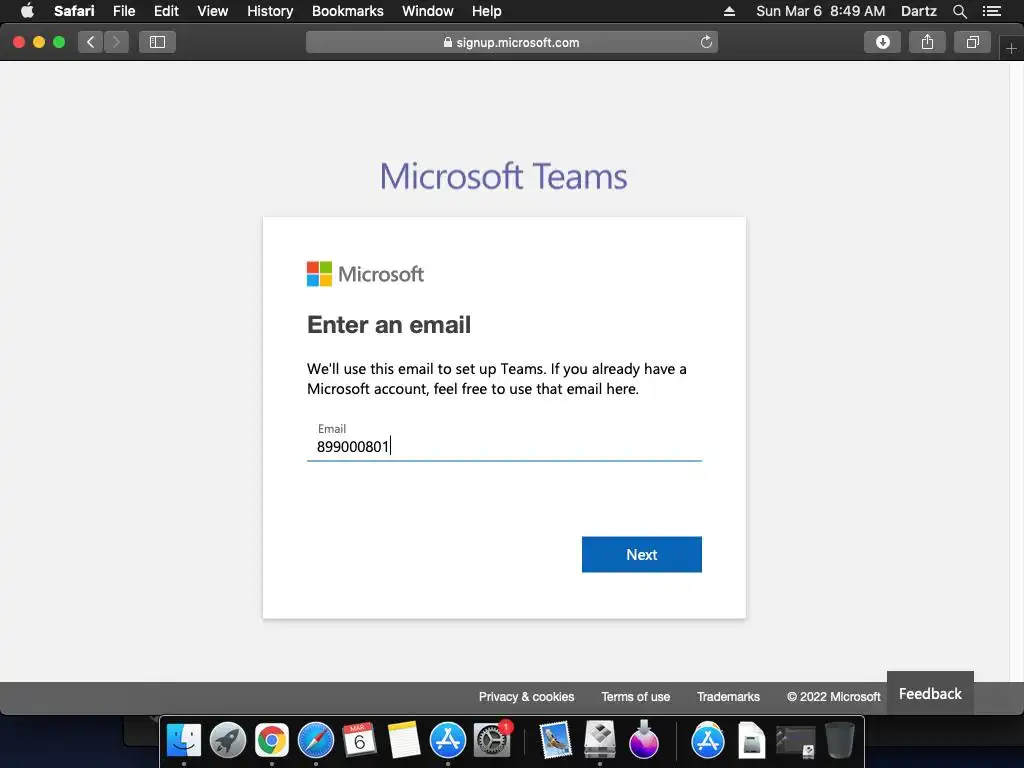Viewport: 1024px width, 768px height.
Task: Open the macOS installer dock icon
Action: pos(644,741)
